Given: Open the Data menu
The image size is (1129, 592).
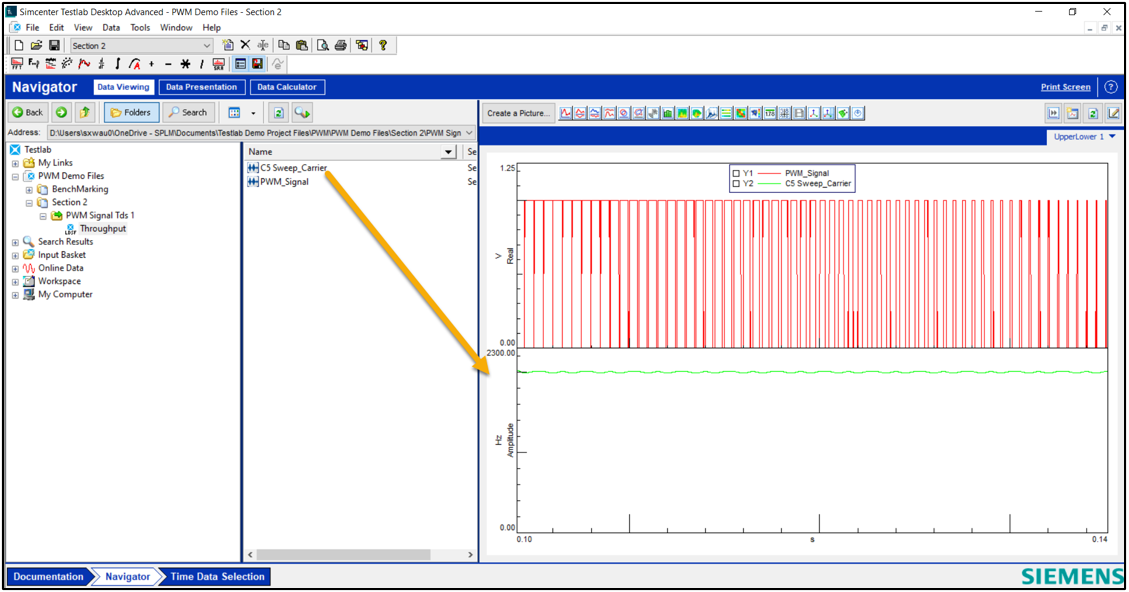Looking at the screenshot, I should 111,27.
